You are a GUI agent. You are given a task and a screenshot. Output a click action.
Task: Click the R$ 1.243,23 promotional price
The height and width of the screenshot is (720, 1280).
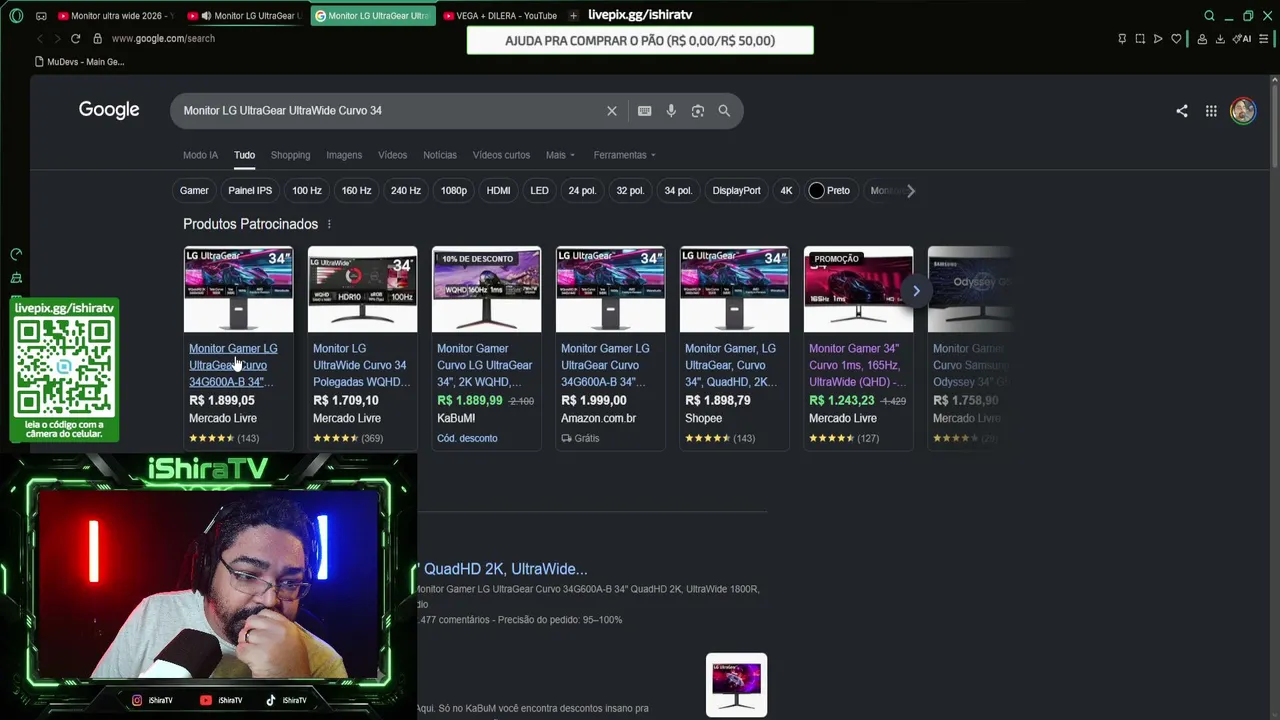(x=841, y=401)
